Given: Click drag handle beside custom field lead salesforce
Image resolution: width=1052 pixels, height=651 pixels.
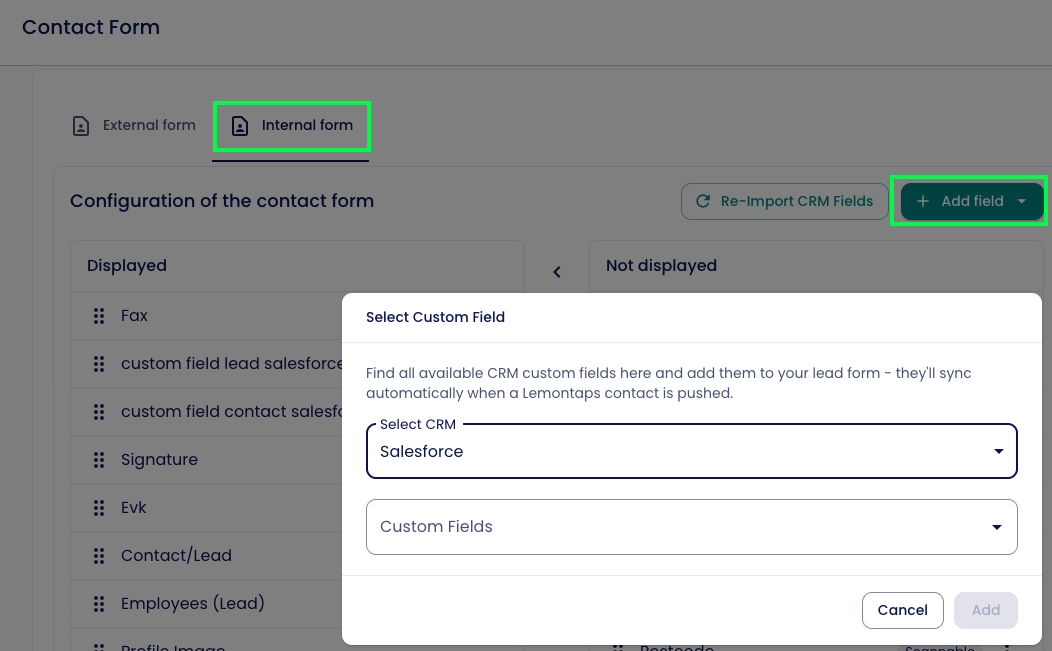Looking at the screenshot, I should click(x=99, y=364).
